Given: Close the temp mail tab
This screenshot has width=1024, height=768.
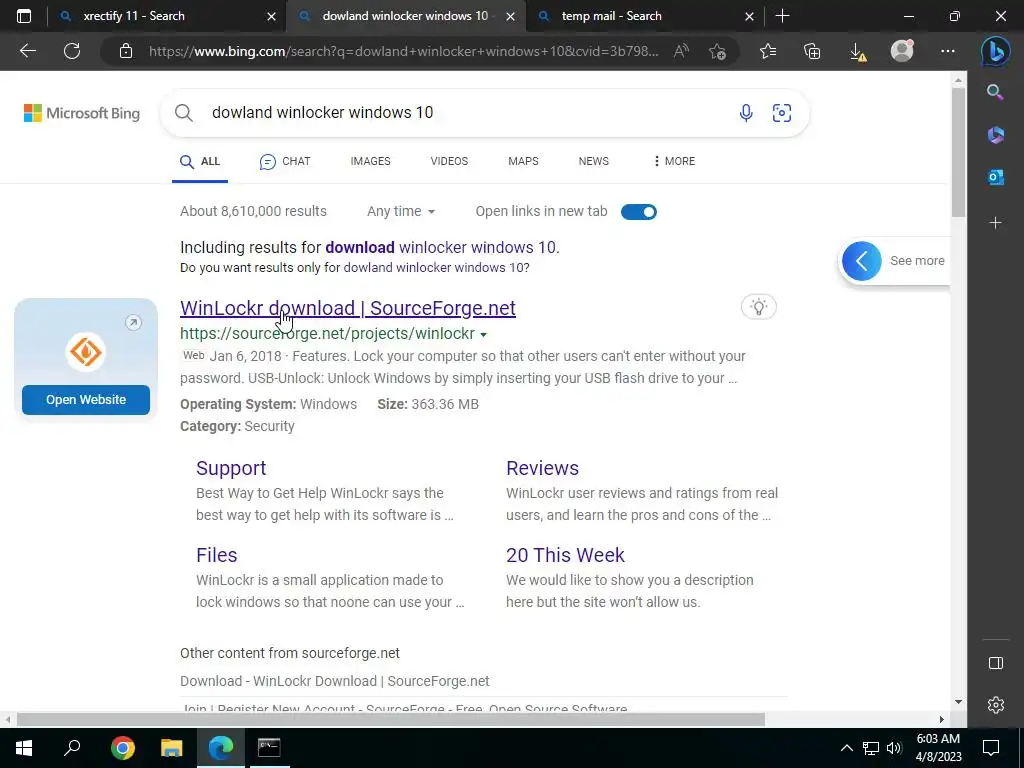Looking at the screenshot, I should coord(750,16).
